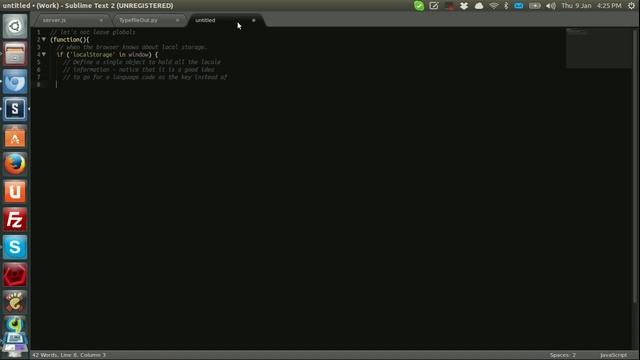This screenshot has height=360, width=640.
Task: Launch Chromium browser from the dock
Action: (15, 81)
